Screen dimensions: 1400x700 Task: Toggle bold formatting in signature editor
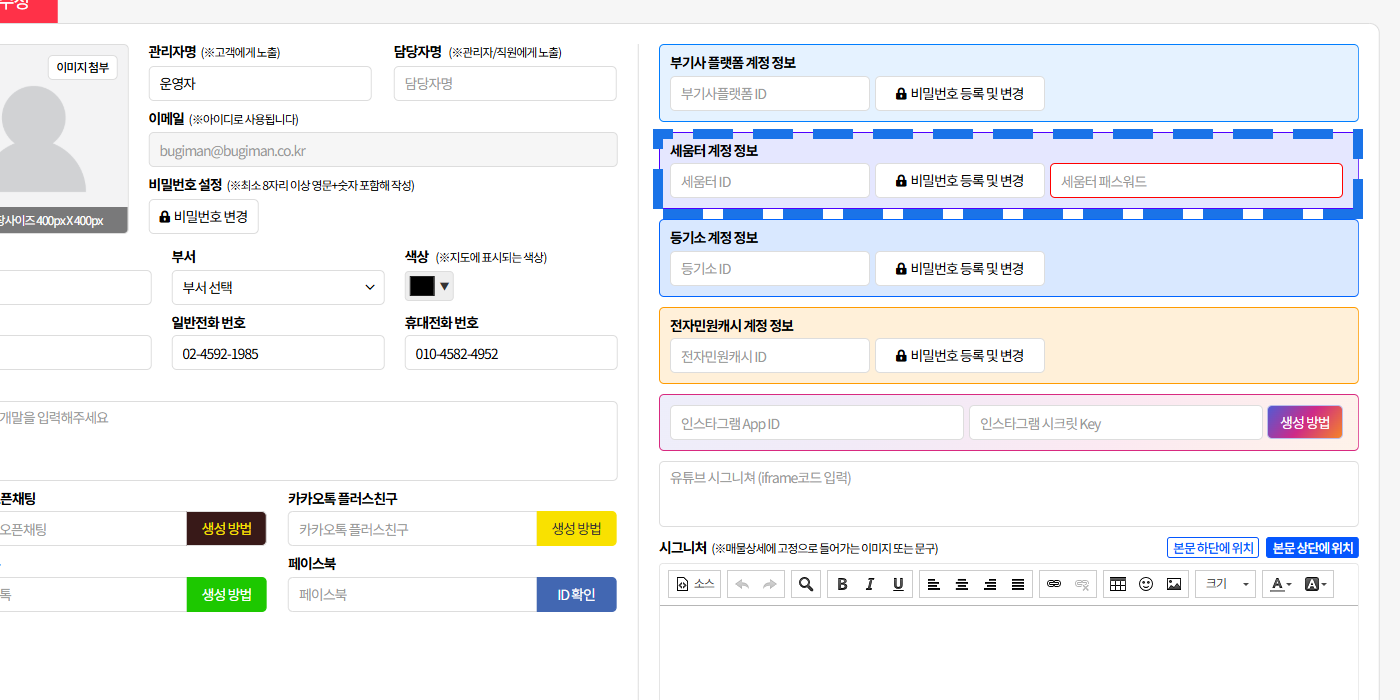[842, 584]
